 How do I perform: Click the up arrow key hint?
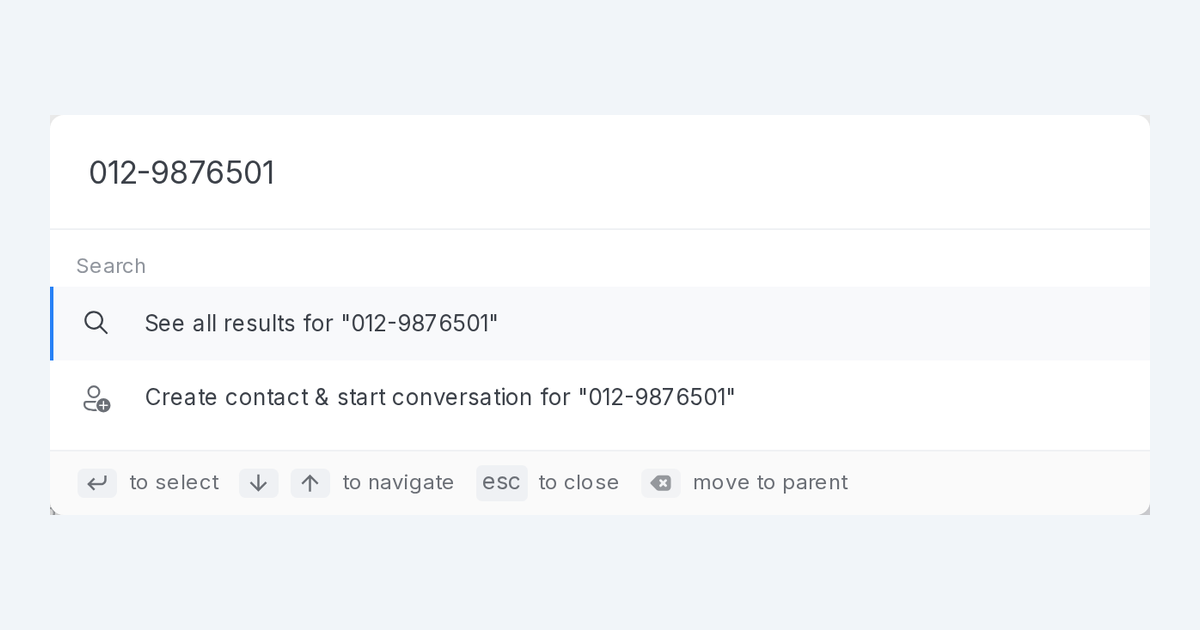click(310, 483)
